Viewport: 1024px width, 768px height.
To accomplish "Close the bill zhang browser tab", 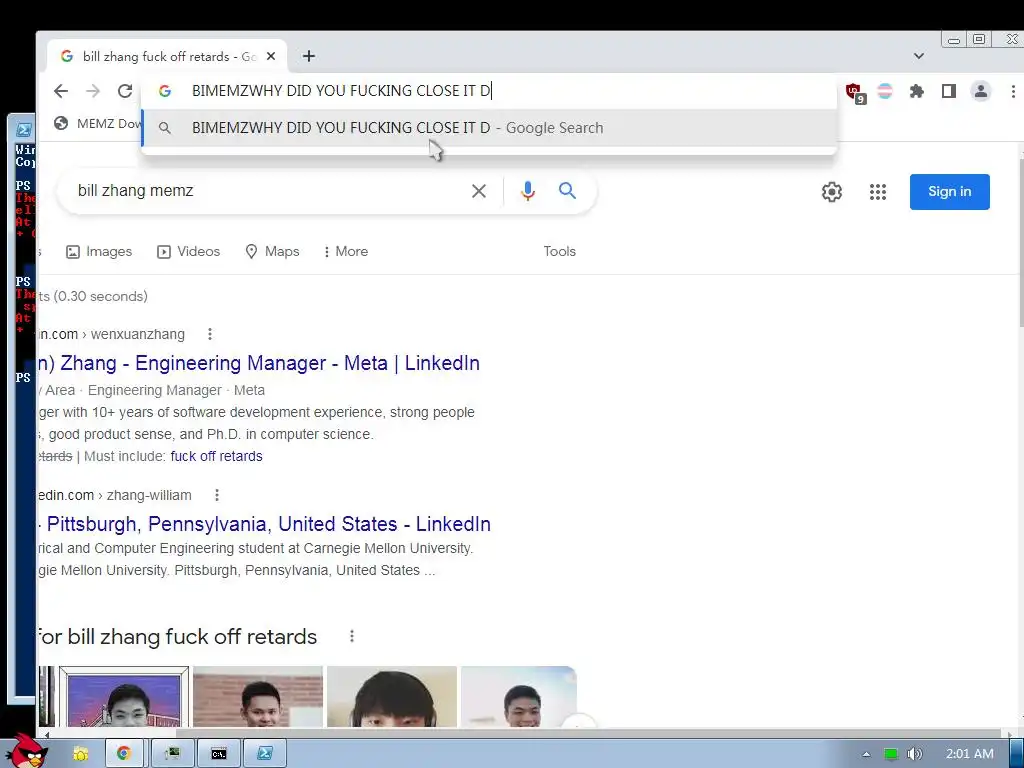I will (271, 56).
